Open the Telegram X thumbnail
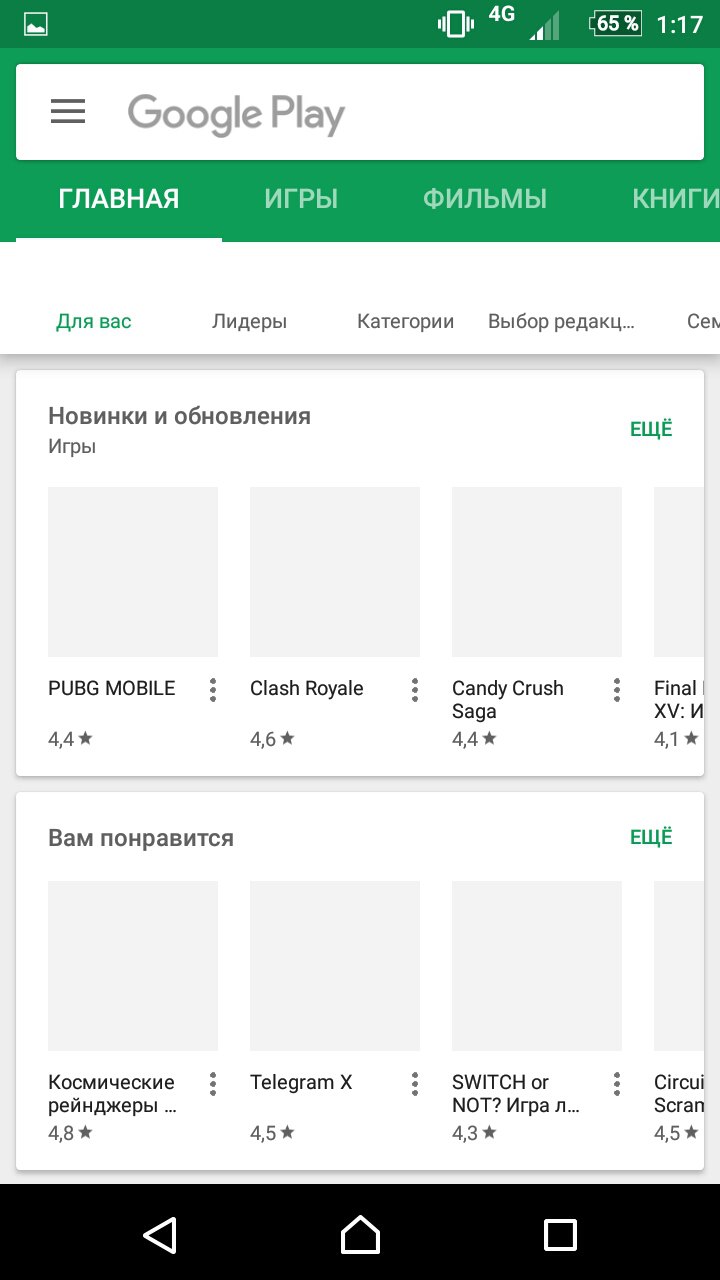 tap(335, 966)
